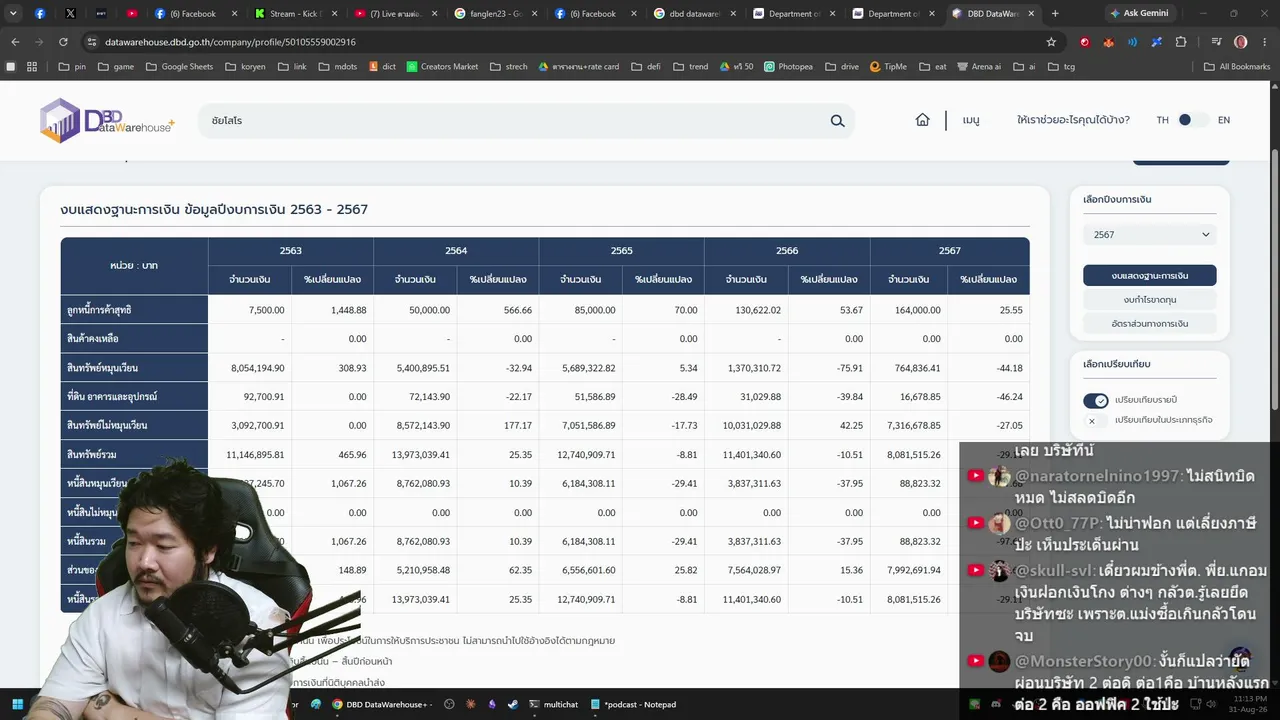Screen dimensions: 1280x720
Task: Open the mdots bookmark folder
Action: pyautogui.click(x=337, y=67)
